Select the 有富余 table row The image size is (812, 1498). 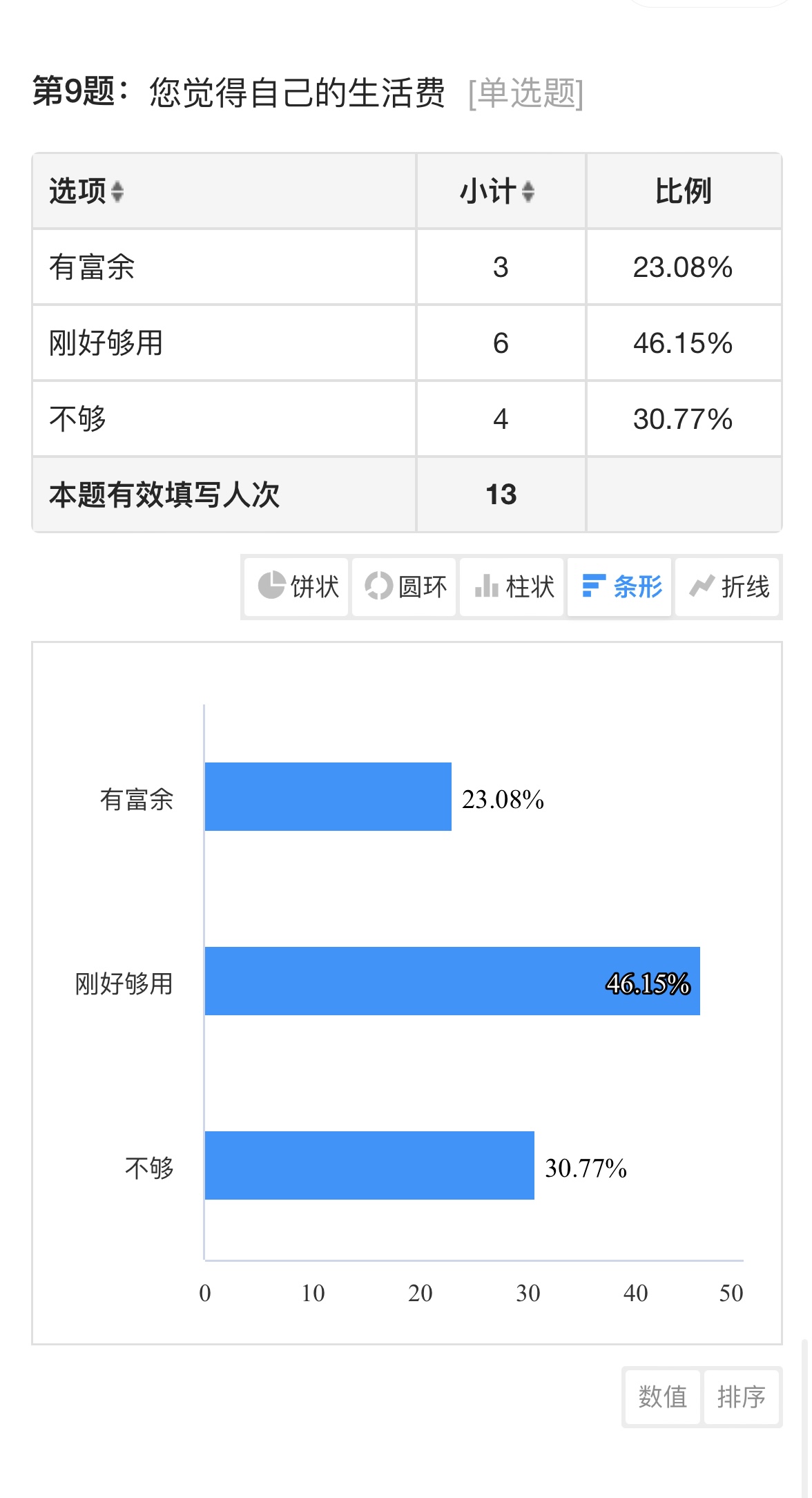(407, 267)
